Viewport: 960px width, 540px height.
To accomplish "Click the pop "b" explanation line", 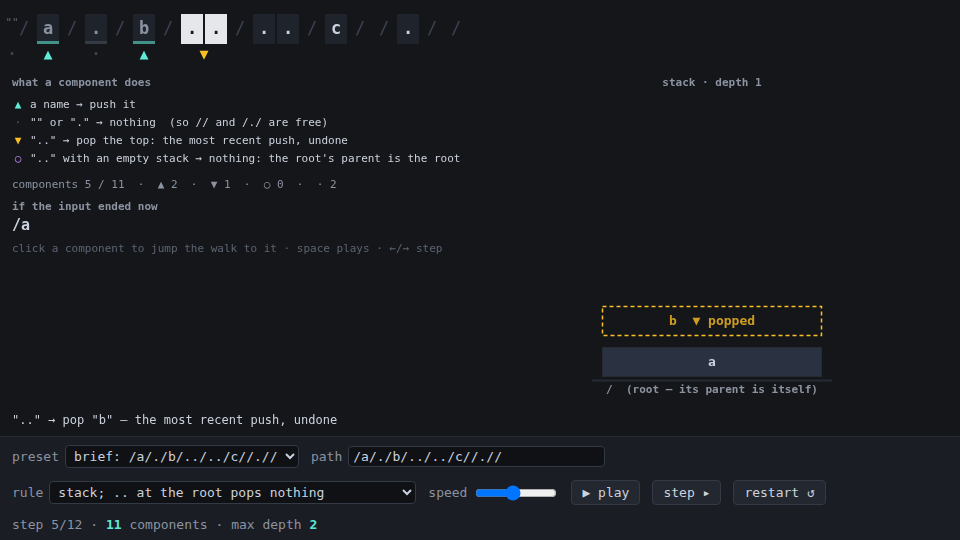I will (x=174, y=420).
